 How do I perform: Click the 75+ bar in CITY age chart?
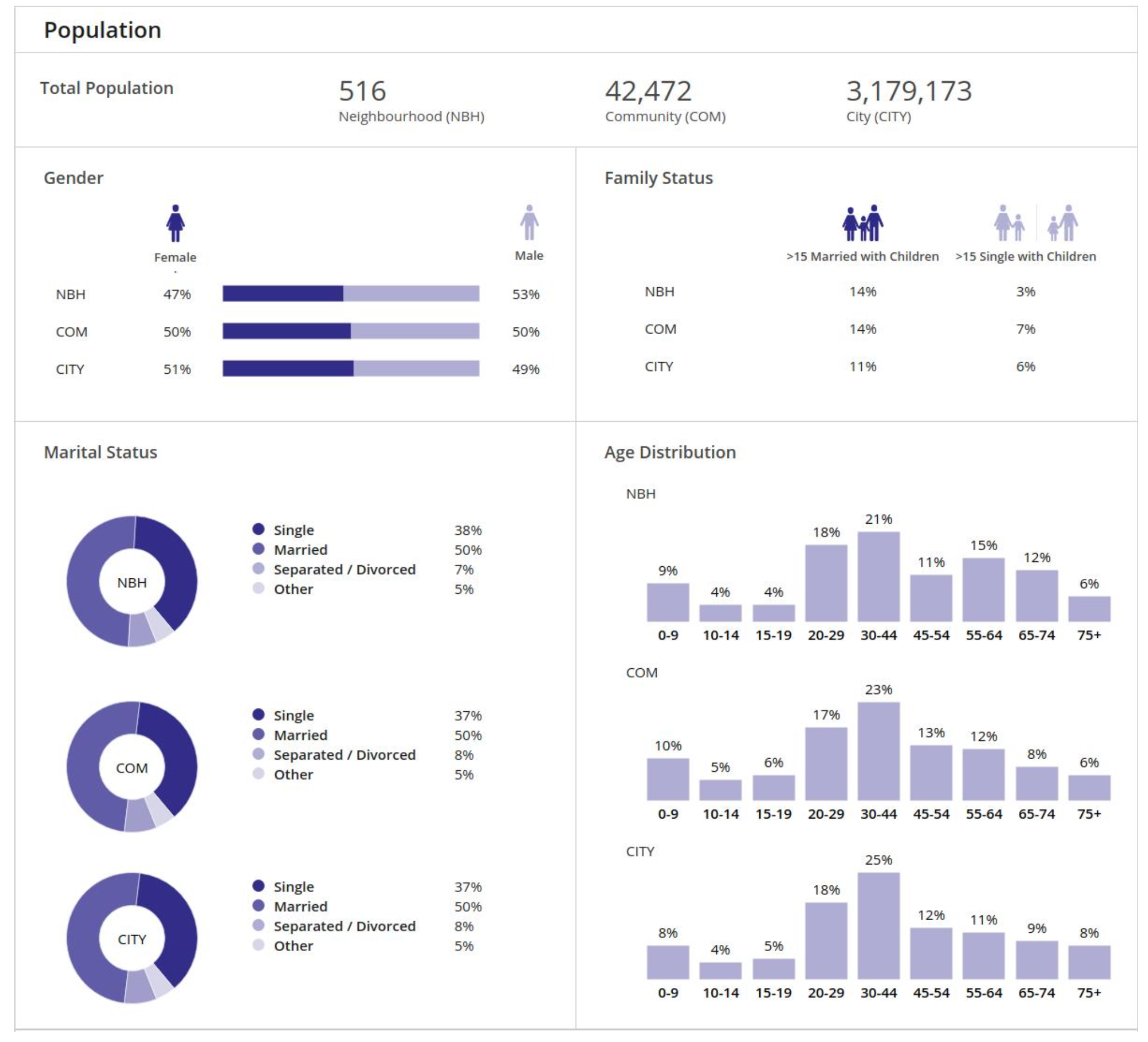[1089, 962]
